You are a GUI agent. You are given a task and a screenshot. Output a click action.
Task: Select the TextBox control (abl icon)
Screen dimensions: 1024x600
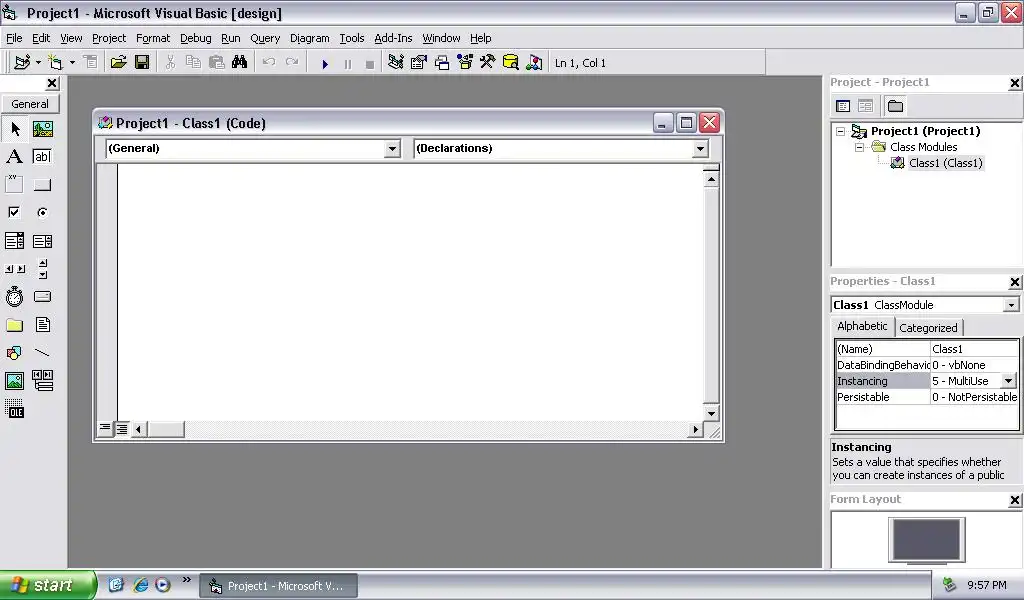click(x=42, y=157)
